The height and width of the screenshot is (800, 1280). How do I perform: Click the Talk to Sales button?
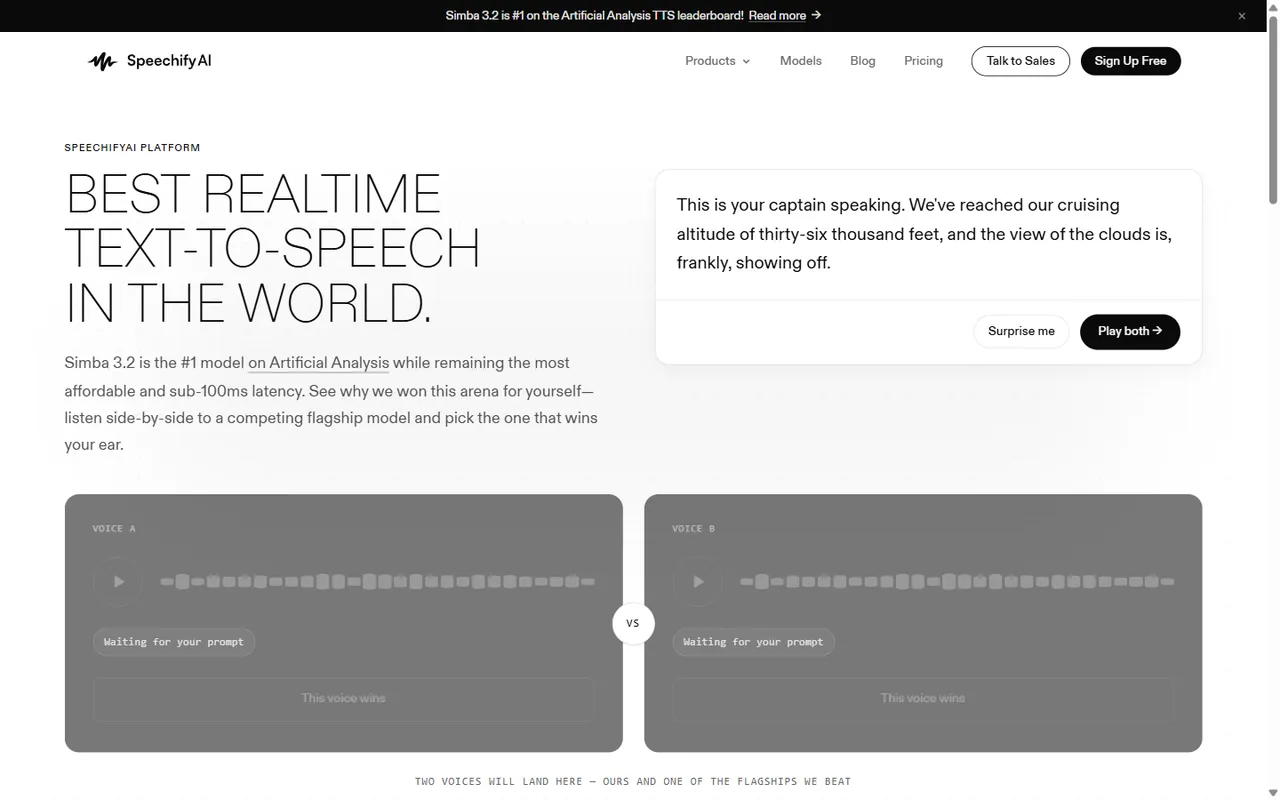[1021, 61]
